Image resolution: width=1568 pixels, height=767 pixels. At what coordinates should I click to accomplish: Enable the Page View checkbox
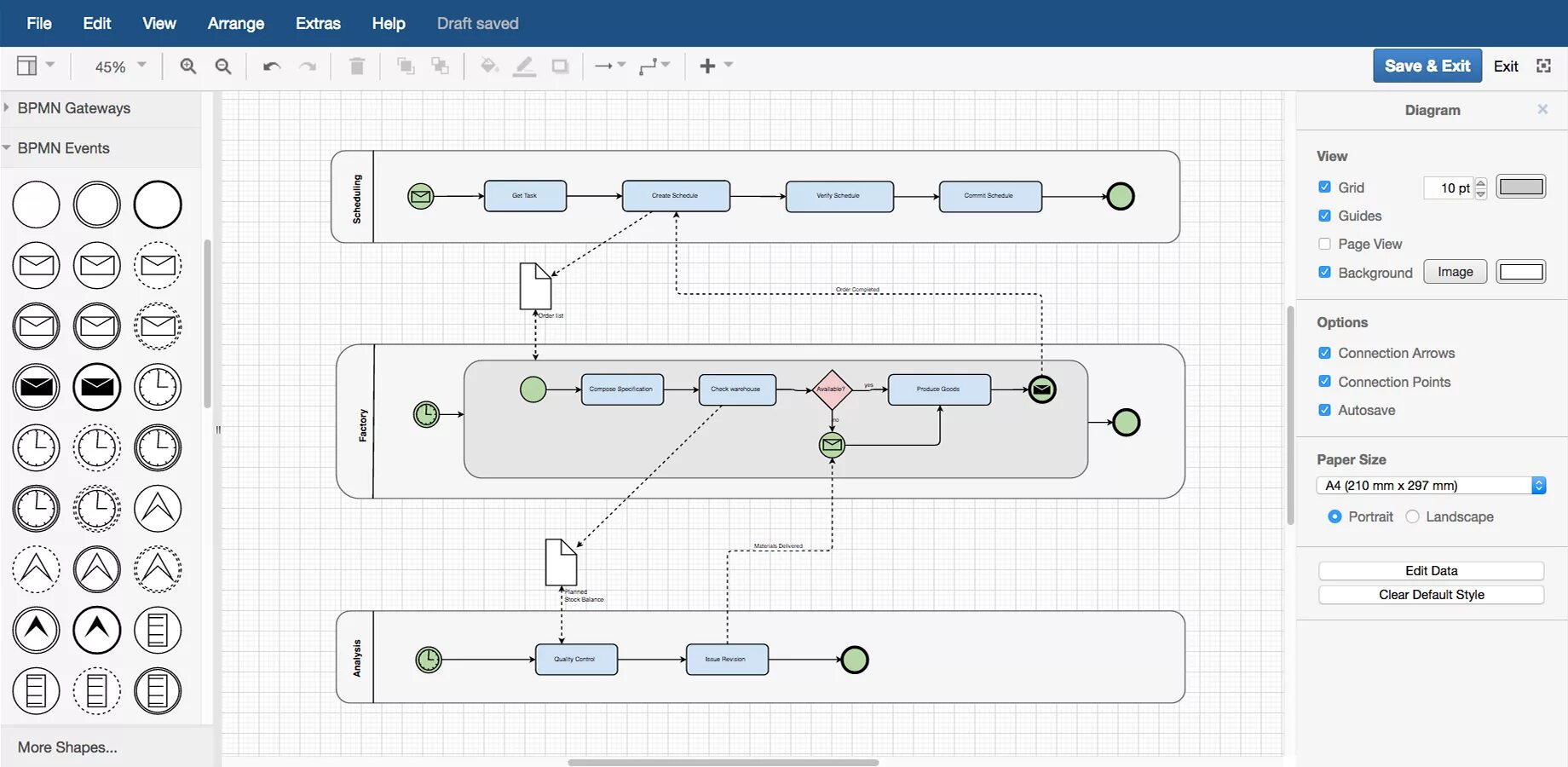pos(1324,244)
